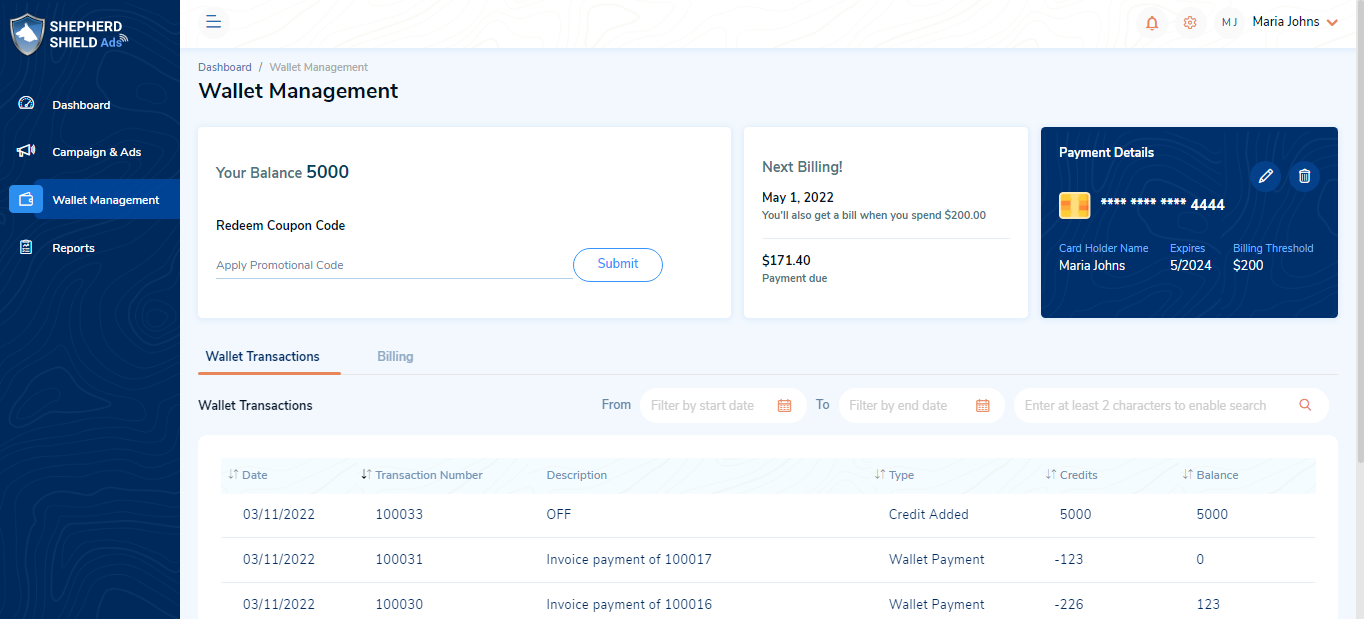Viewport: 1364px width, 619px height.
Task: Sort transactions by Date column
Action: click(x=248, y=475)
